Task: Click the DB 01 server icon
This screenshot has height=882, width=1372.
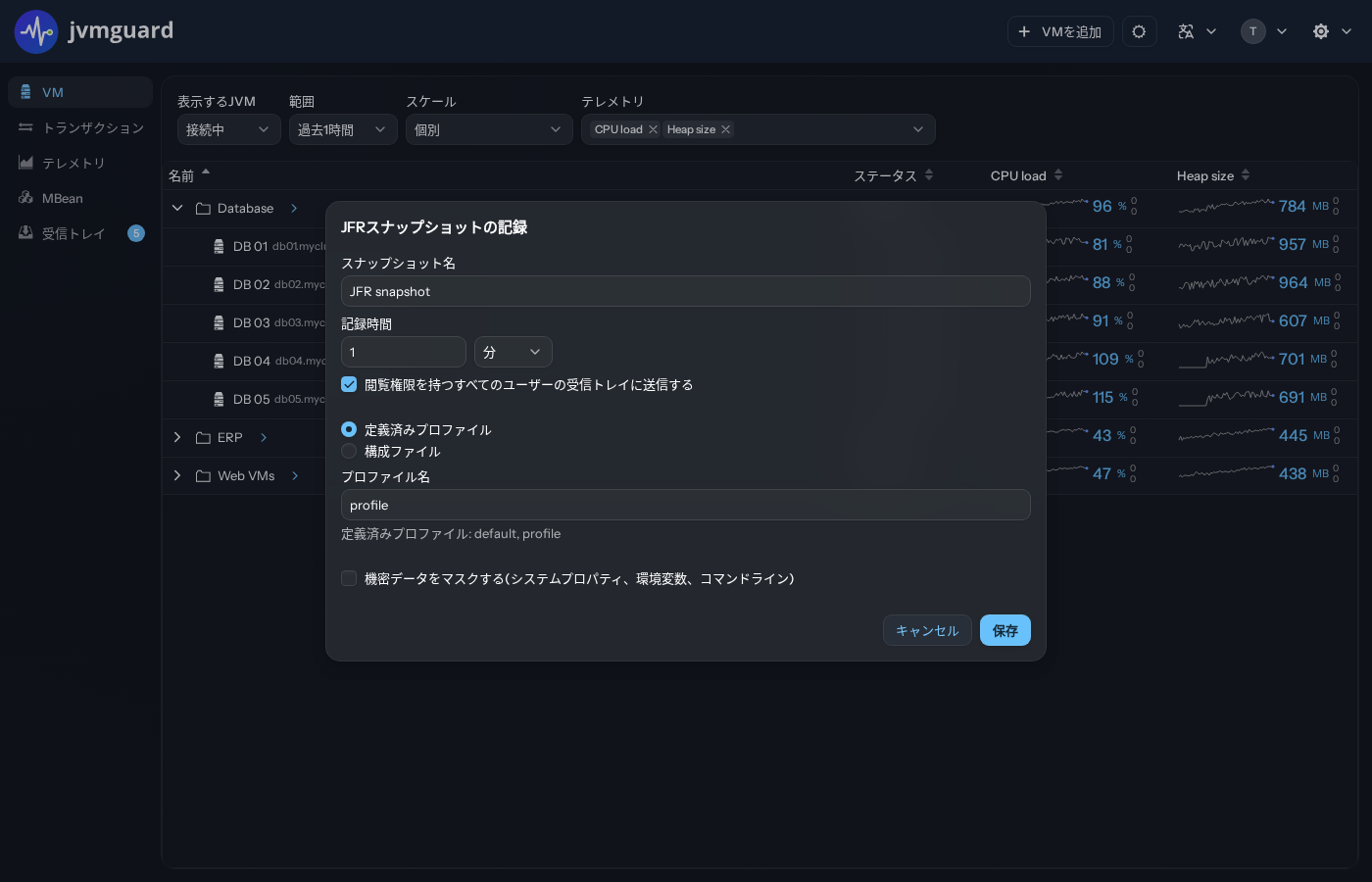Action: (x=219, y=247)
